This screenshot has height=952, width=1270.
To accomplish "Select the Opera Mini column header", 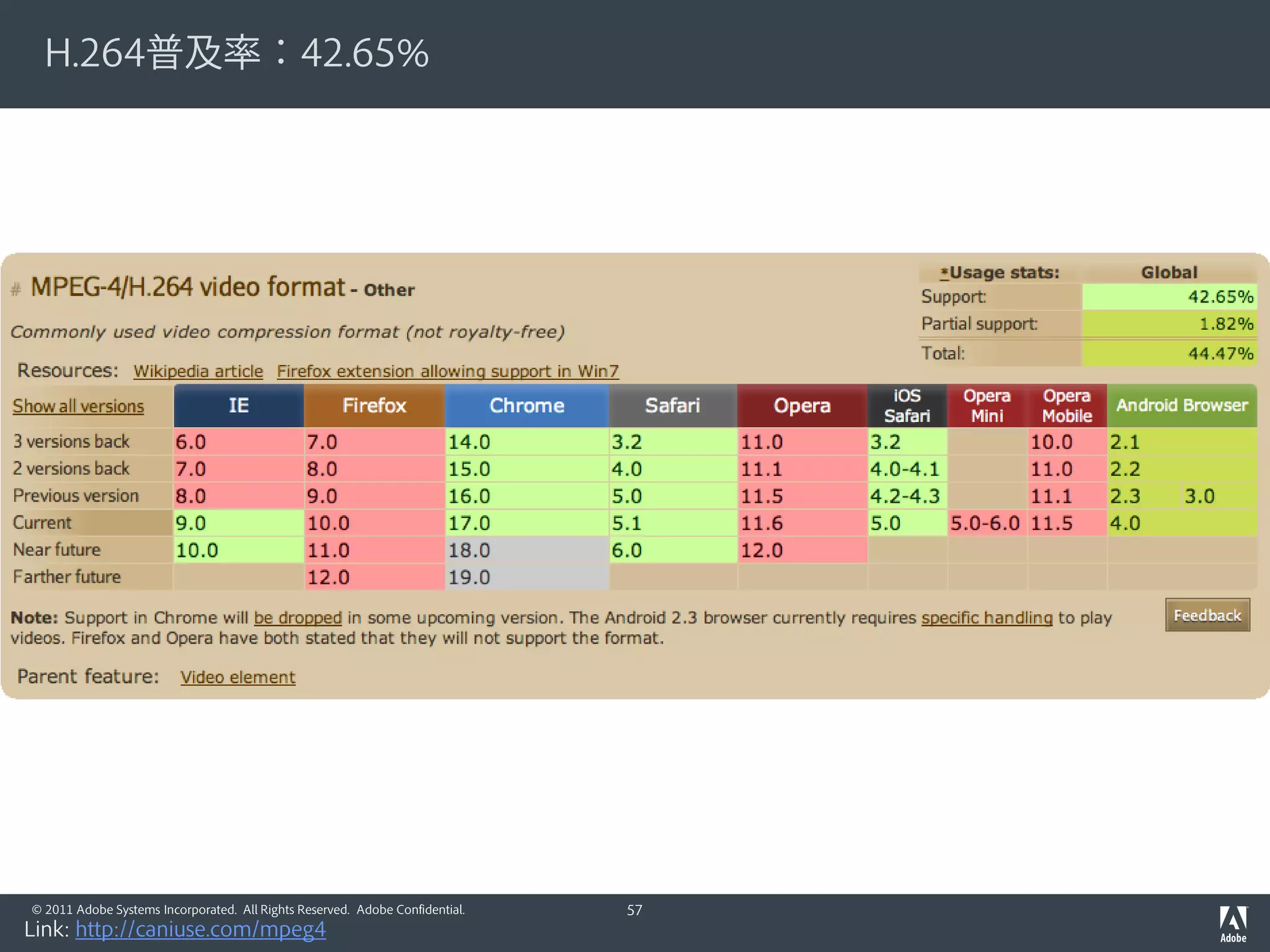I will (987, 405).
